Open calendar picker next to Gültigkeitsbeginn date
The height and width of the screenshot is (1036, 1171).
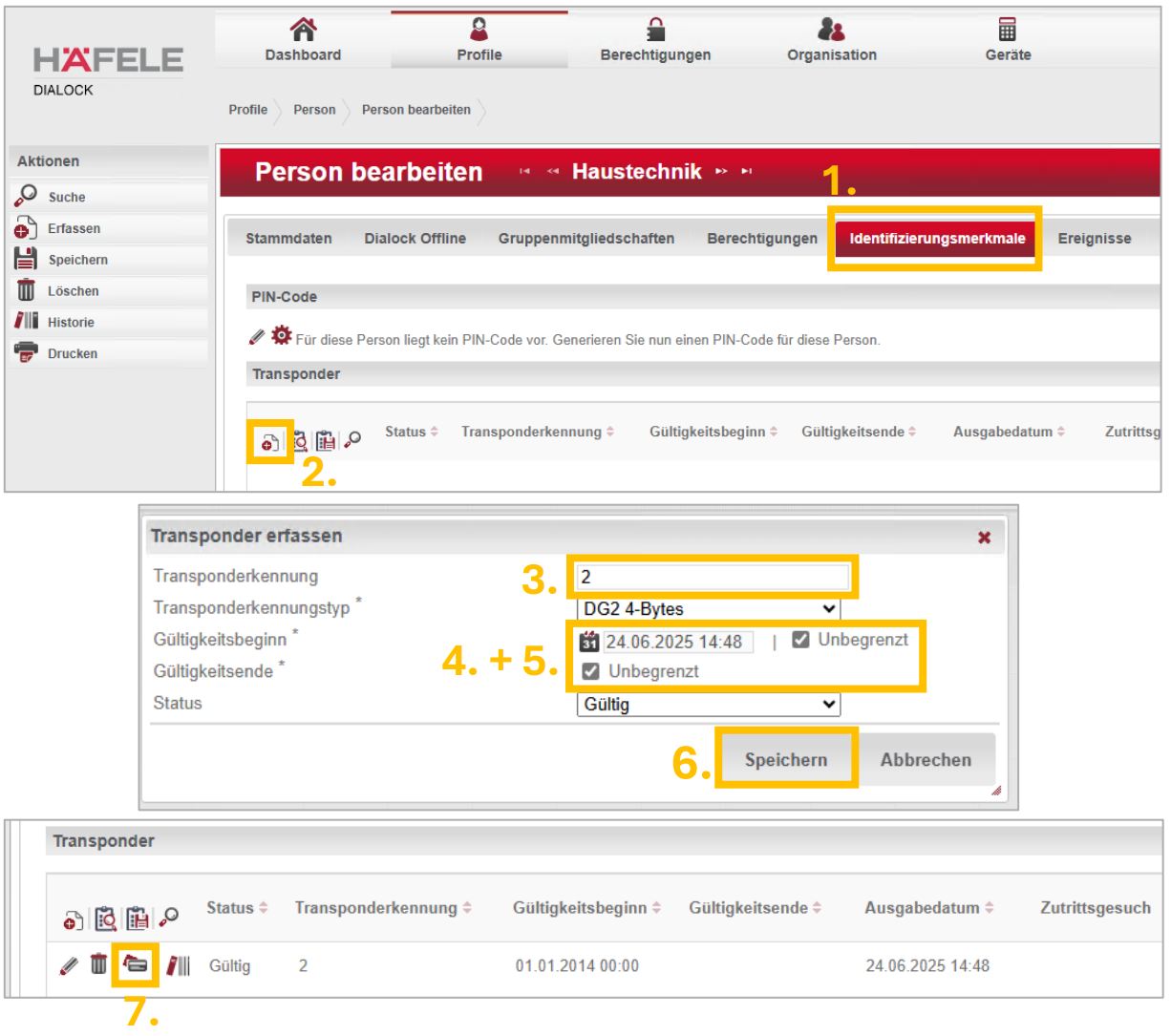(589, 642)
